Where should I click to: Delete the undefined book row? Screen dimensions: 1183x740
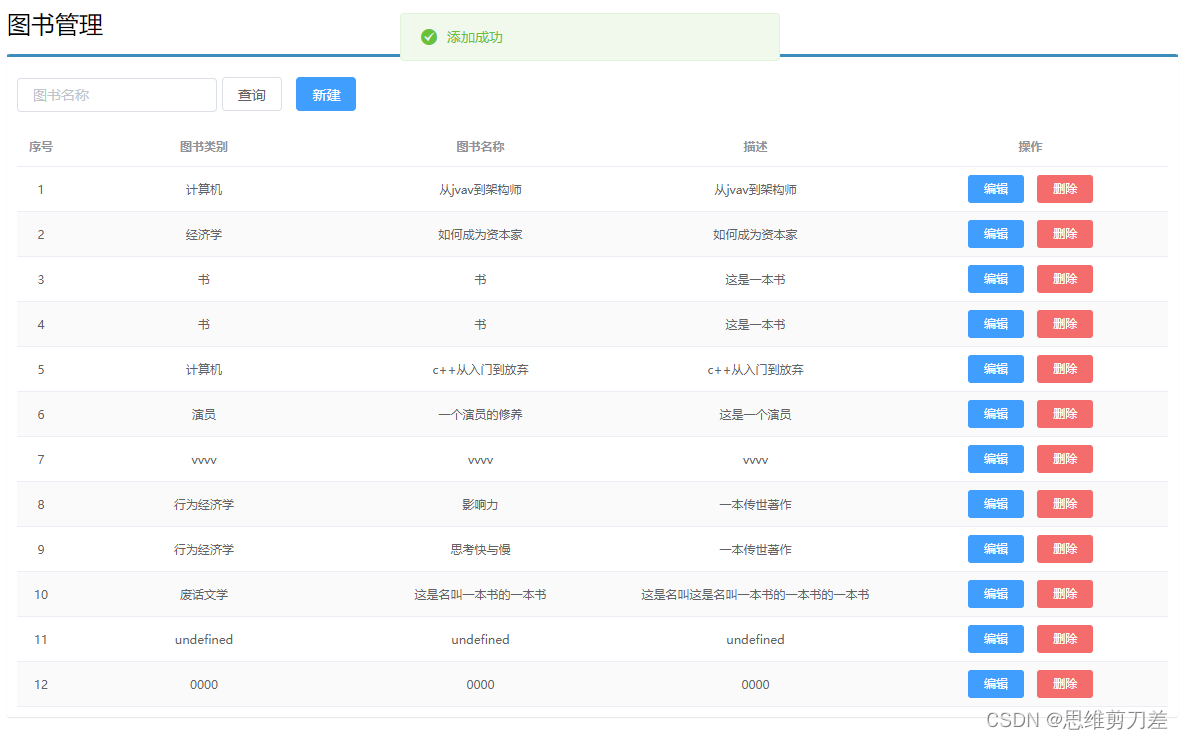(x=1064, y=638)
